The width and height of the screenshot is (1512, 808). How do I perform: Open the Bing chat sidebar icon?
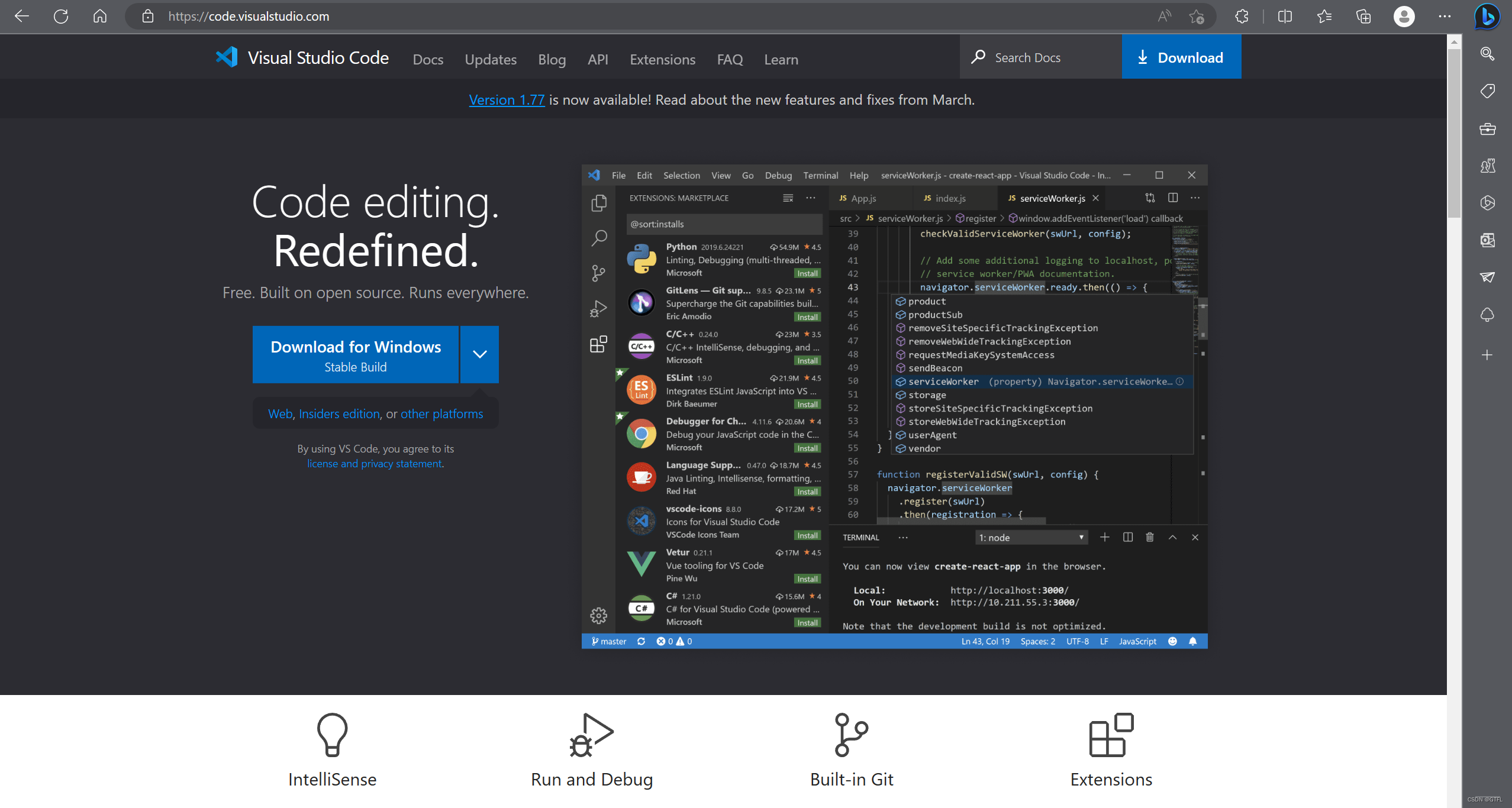point(1487,17)
